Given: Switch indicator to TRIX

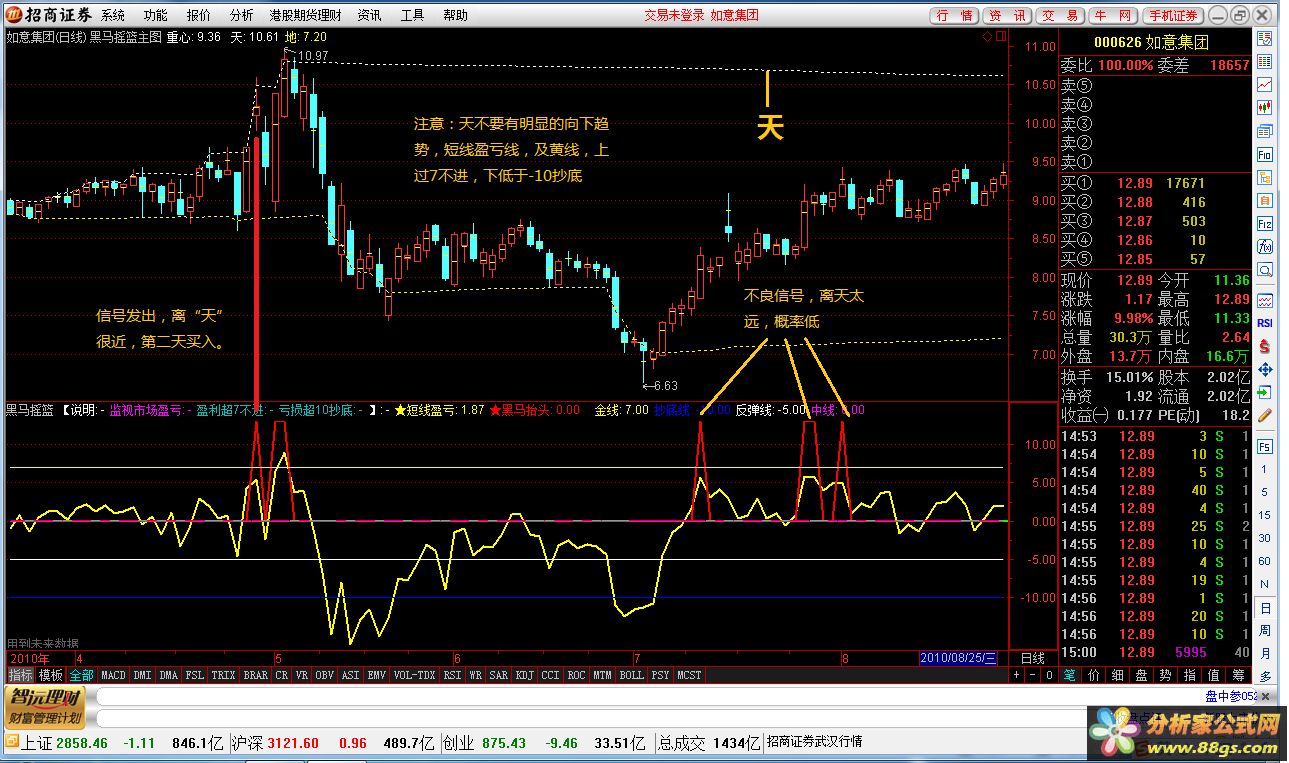Looking at the screenshot, I should [x=223, y=675].
